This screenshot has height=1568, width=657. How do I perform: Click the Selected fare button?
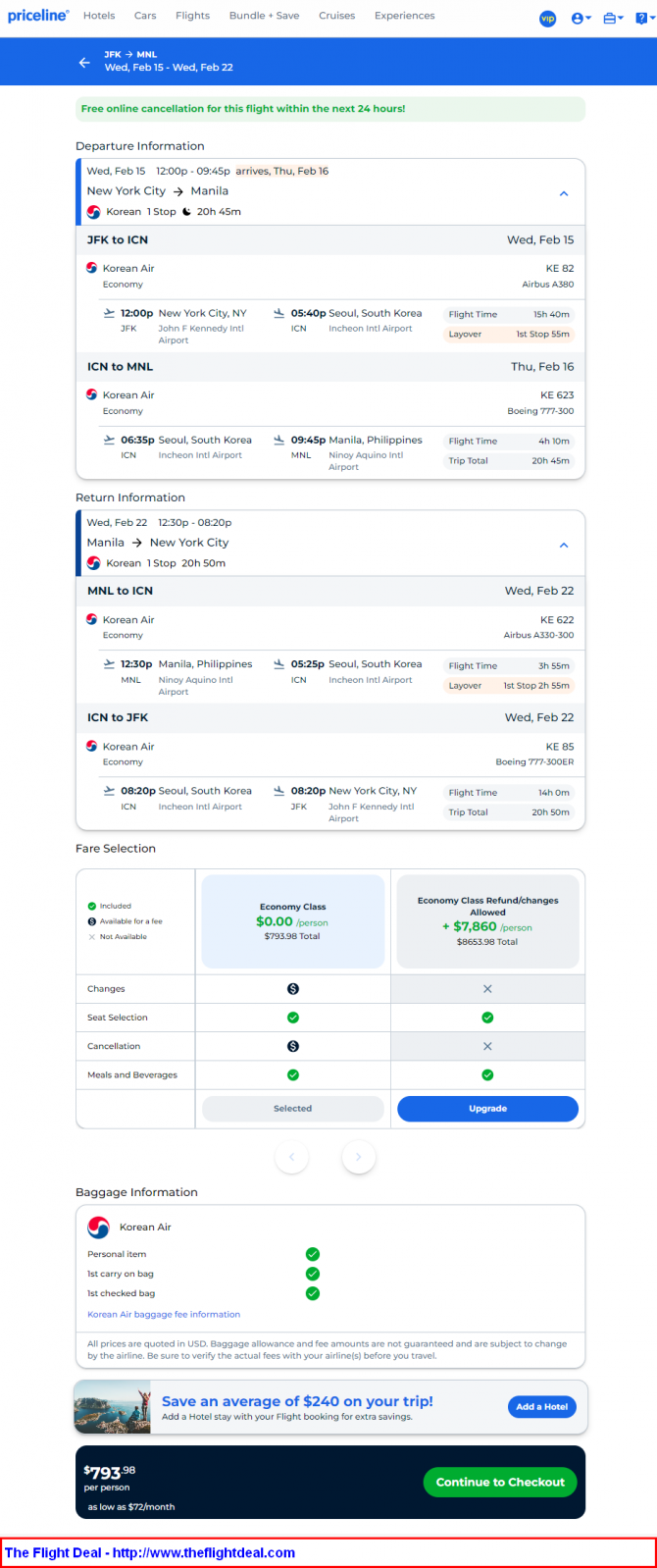click(292, 1109)
